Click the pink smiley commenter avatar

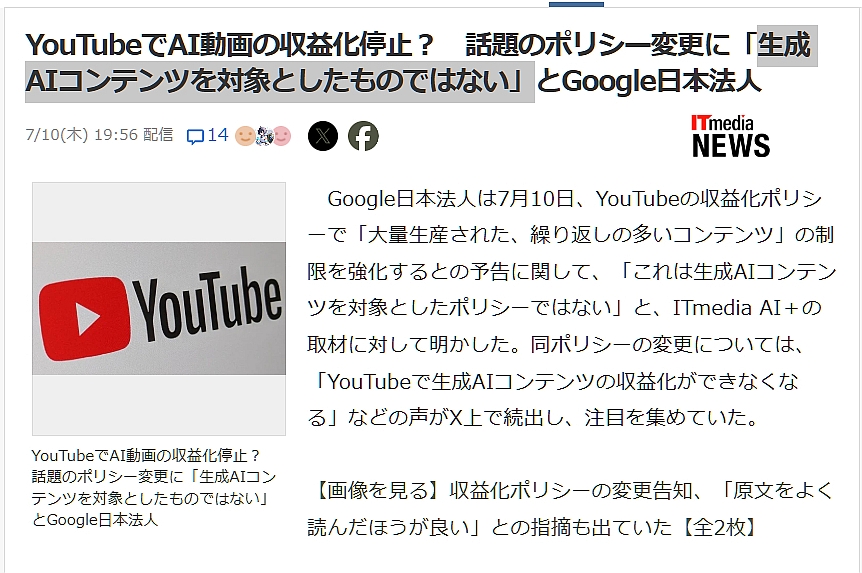[x=281, y=136]
